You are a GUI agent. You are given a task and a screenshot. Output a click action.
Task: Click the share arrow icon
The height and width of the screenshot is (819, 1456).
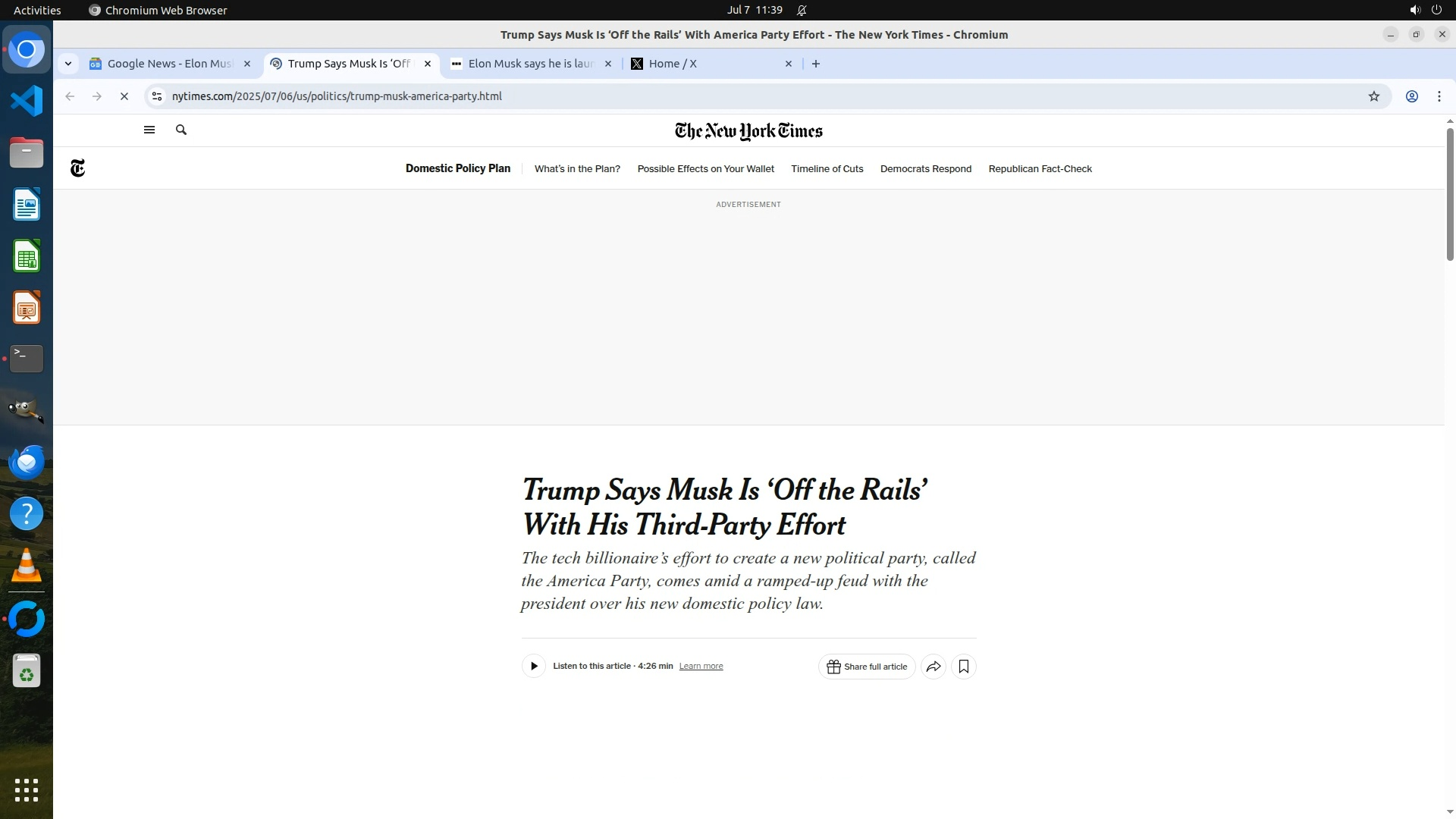pyautogui.click(x=934, y=667)
